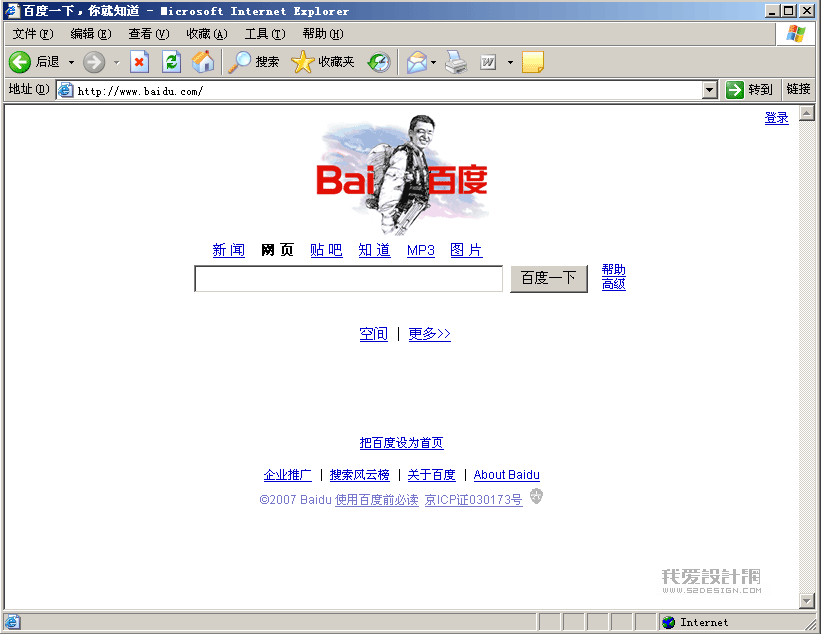Open the 空间 link
The width and height of the screenshot is (821, 634).
click(x=374, y=333)
